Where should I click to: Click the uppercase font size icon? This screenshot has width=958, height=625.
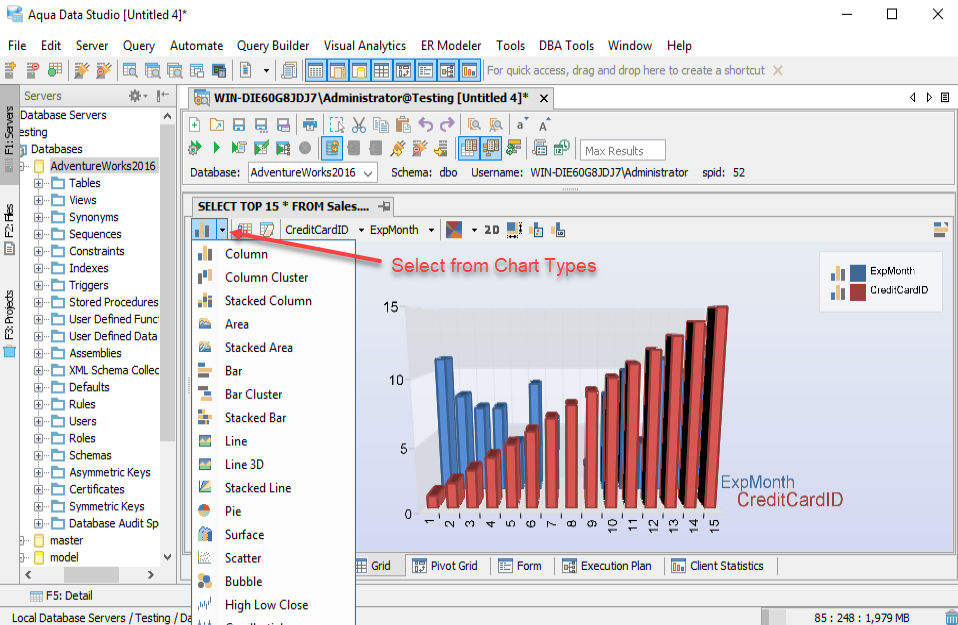pos(544,125)
